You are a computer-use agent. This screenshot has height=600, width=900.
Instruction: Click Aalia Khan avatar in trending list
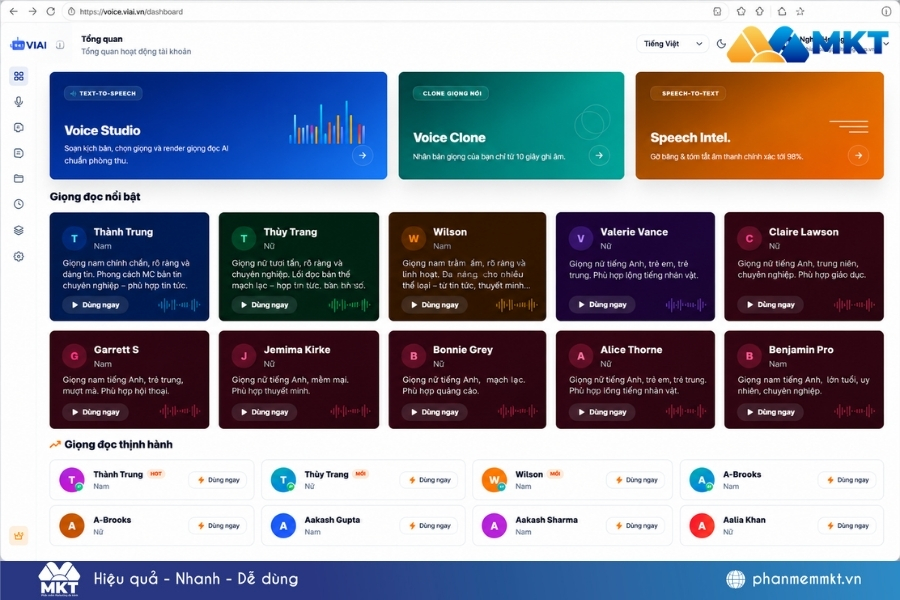[701, 525]
